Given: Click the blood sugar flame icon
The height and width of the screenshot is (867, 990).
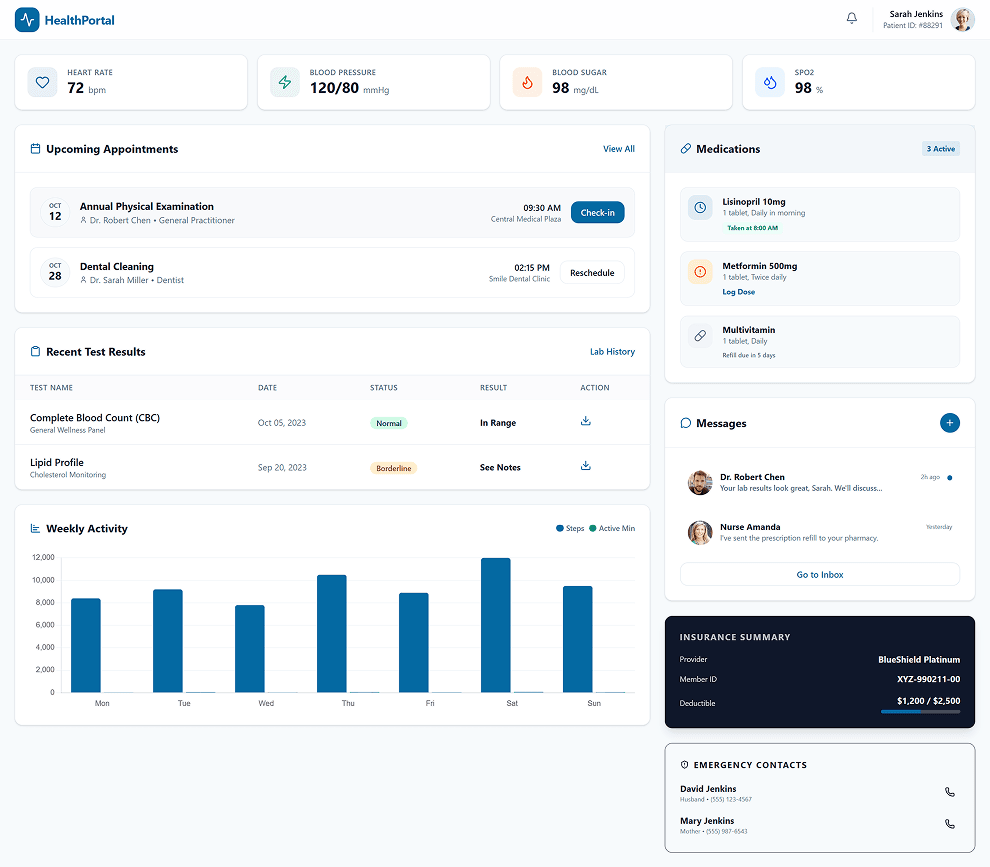Looking at the screenshot, I should pos(527,82).
